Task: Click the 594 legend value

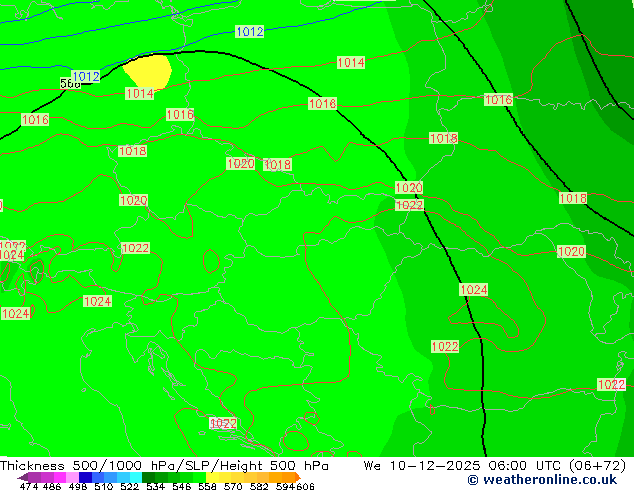Action: pyautogui.click(x=285, y=486)
